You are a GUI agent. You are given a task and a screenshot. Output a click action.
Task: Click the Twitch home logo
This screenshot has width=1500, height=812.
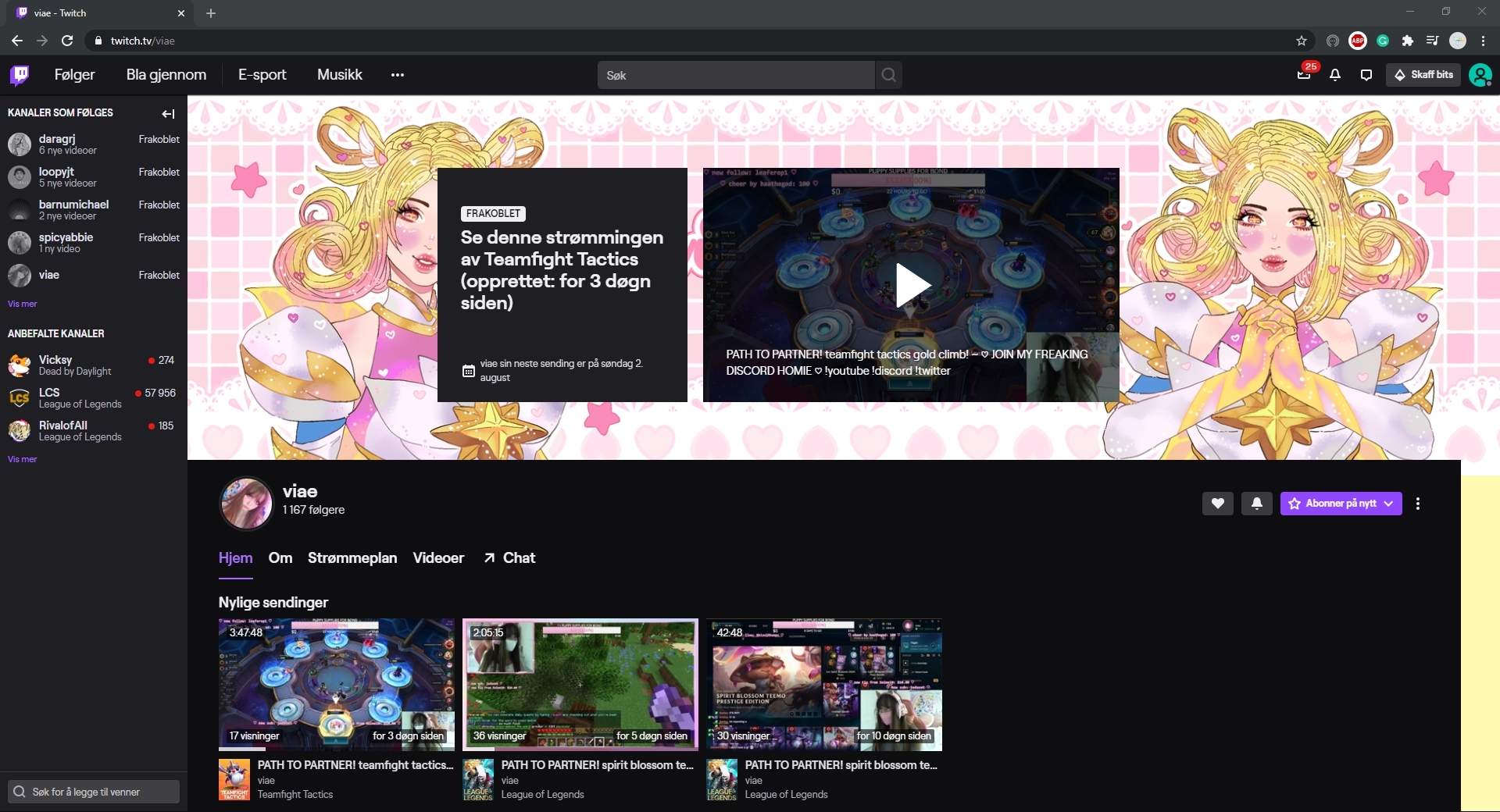click(20, 75)
